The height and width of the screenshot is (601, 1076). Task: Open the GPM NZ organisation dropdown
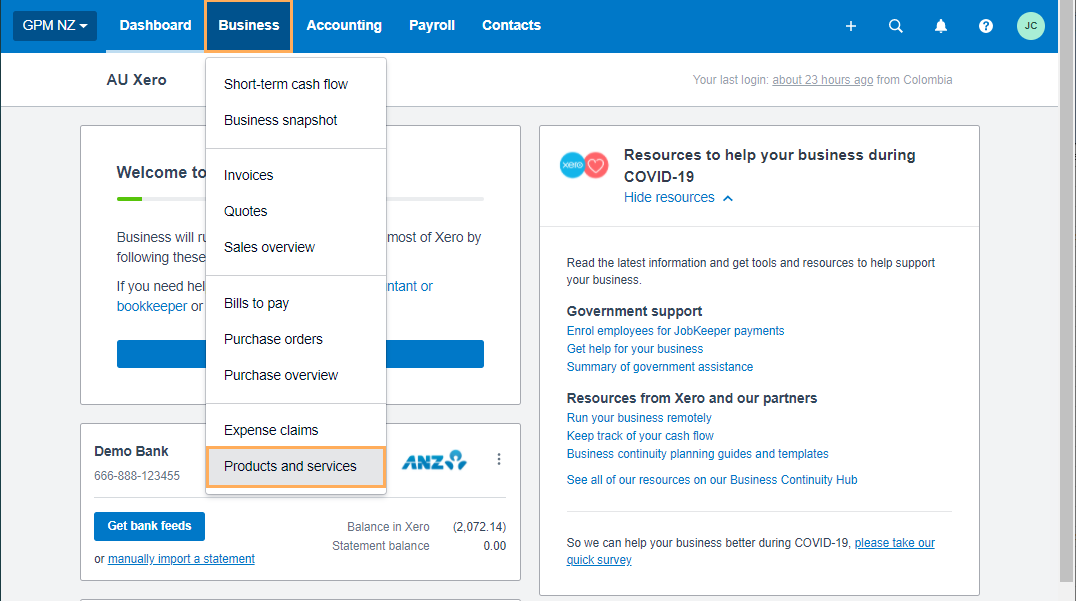pyautogui.click(x=54, y=25)
